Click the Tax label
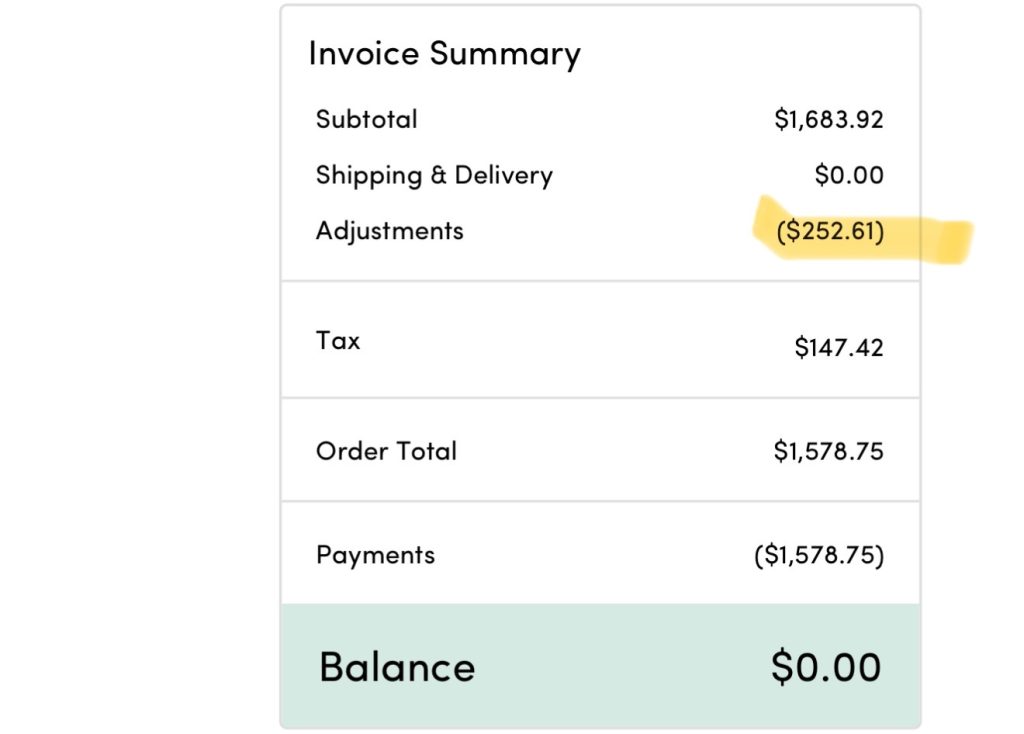The height and width of the screenshot is (734, 1024). (338, 341)
